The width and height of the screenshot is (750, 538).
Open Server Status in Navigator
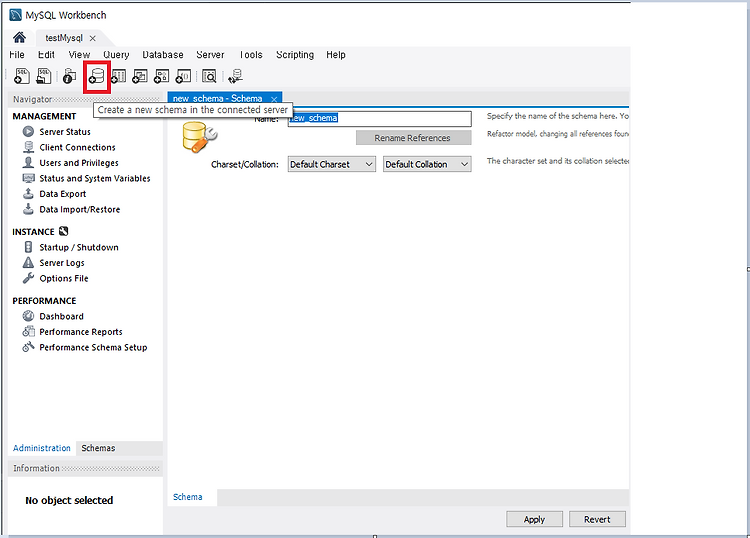65,132
